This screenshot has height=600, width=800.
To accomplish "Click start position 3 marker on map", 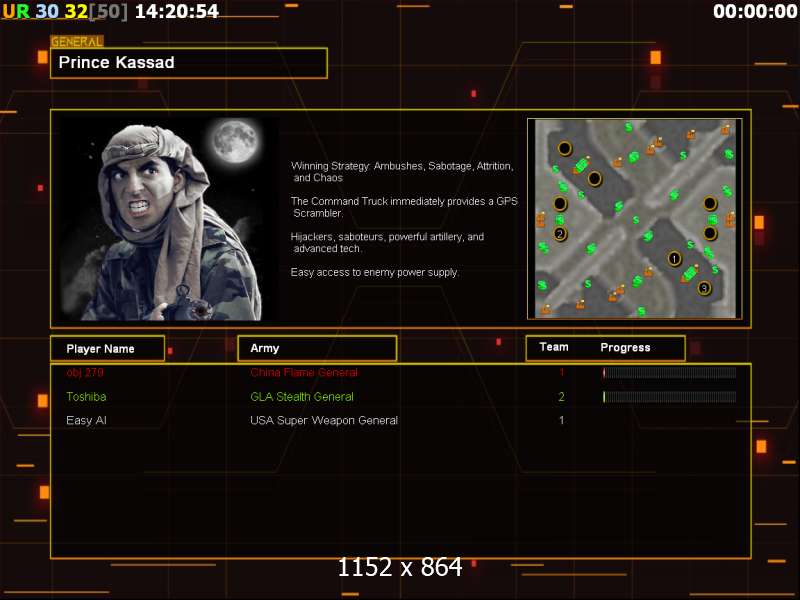I will tap(704, 288).
